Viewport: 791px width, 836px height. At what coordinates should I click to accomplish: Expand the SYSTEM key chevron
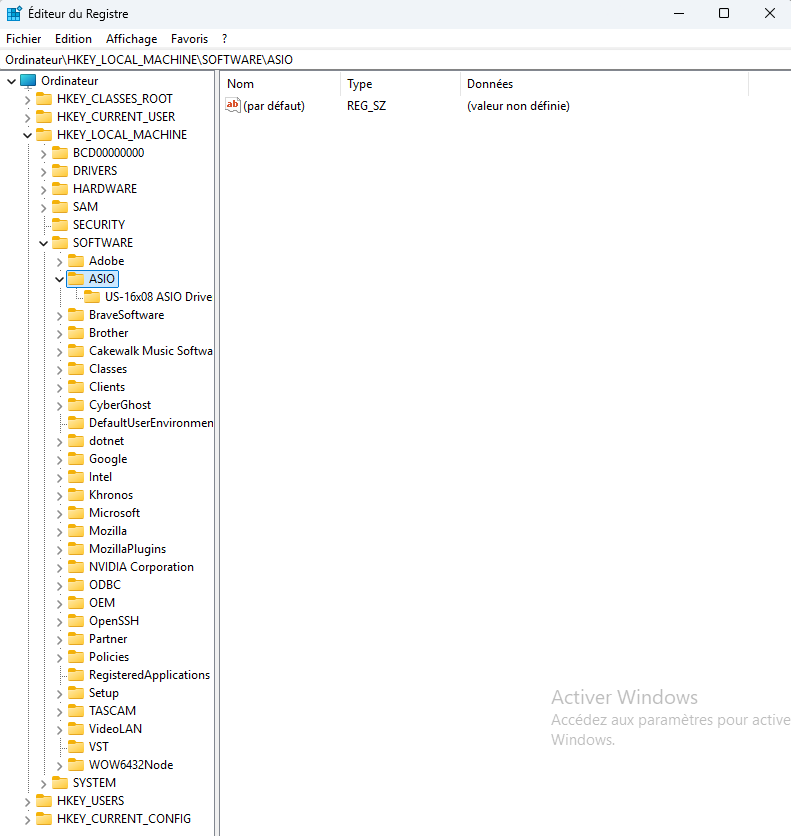pos(44,783)
